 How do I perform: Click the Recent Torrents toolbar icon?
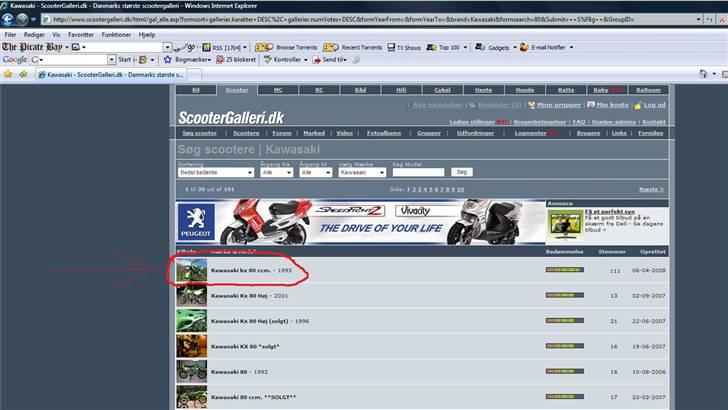354,47
